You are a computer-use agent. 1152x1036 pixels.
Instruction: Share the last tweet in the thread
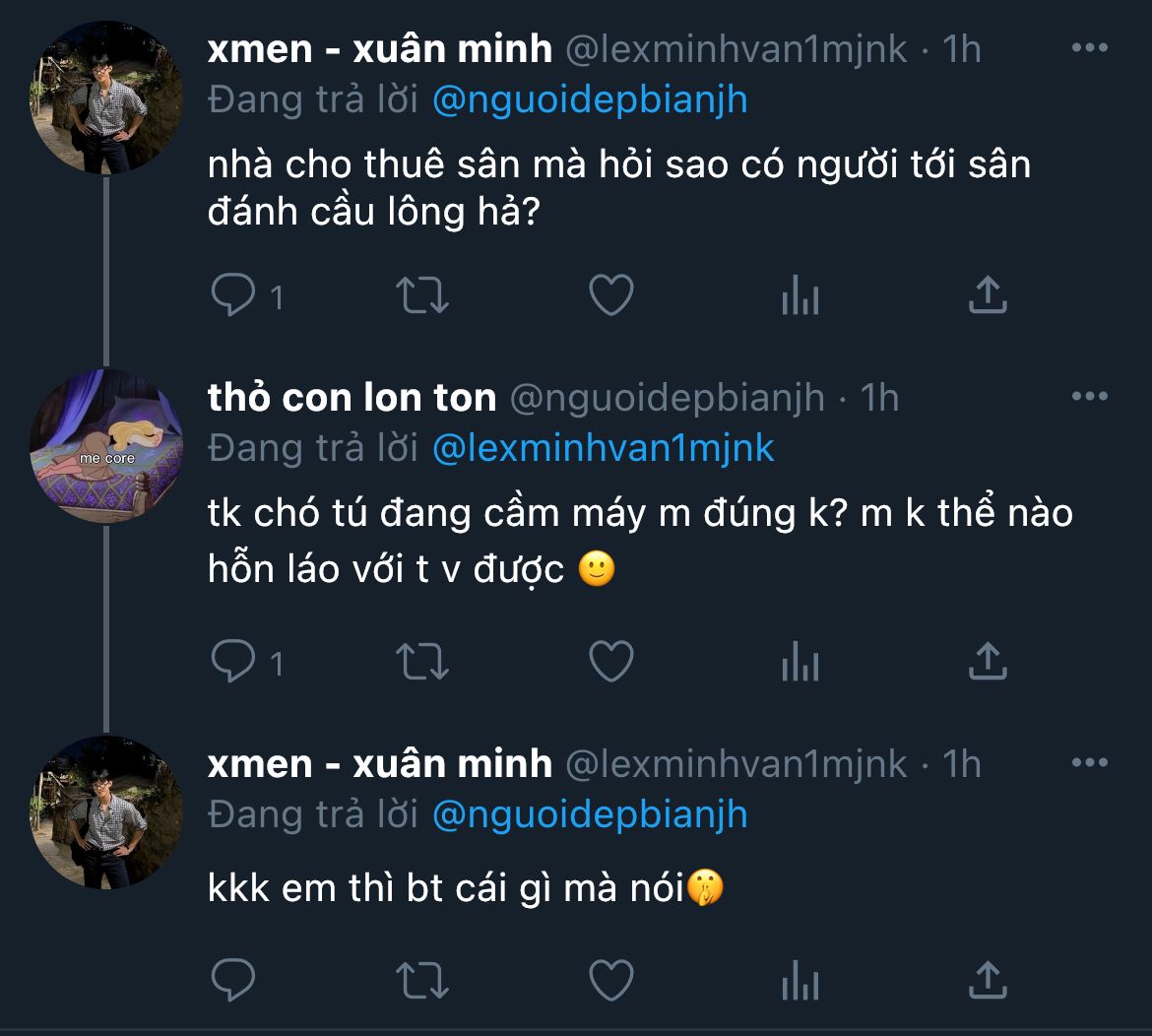point(988,980)
